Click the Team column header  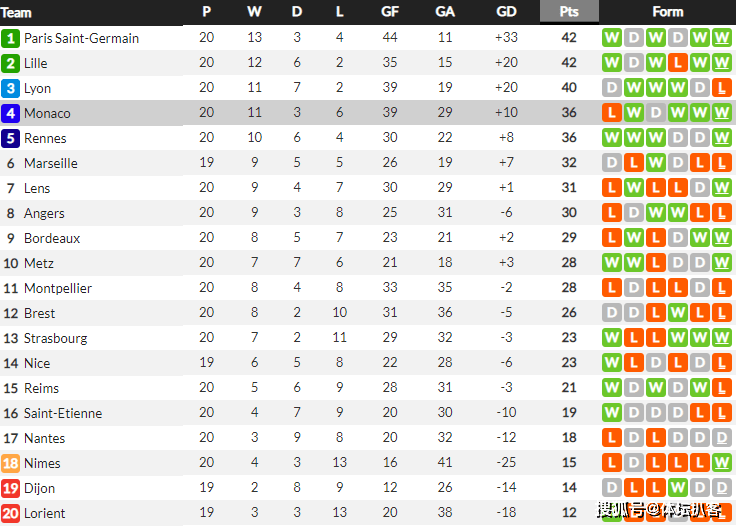pyautogui.click(x=16, y=12)
